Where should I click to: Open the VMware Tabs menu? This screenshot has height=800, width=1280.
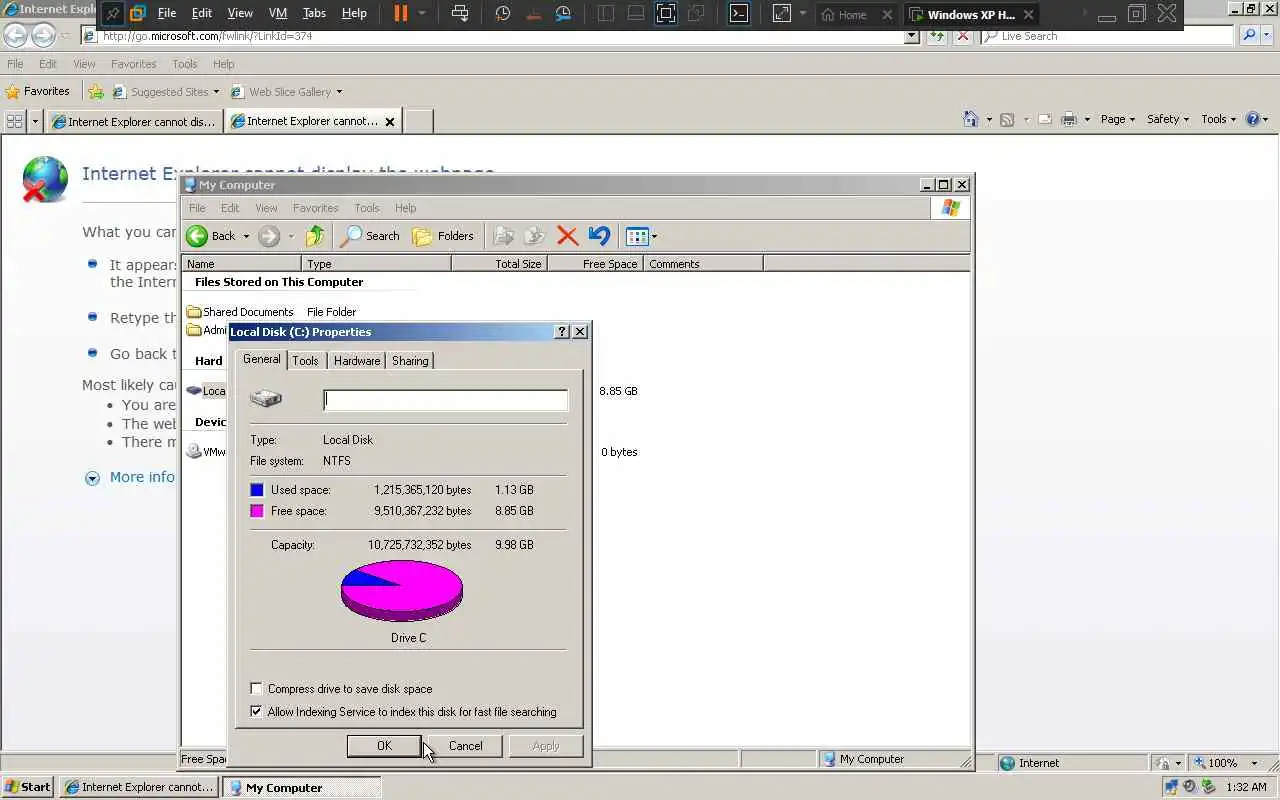[x=314, y=14]
